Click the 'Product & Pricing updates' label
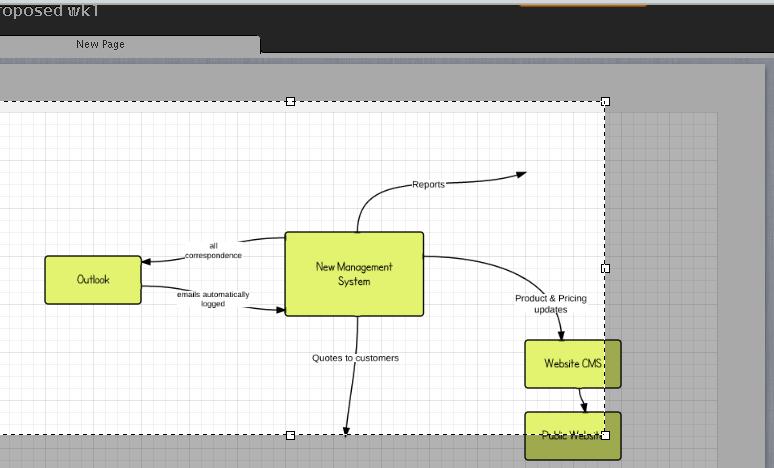The height and width of the screenshot is (468, 774). coord(551,304)
